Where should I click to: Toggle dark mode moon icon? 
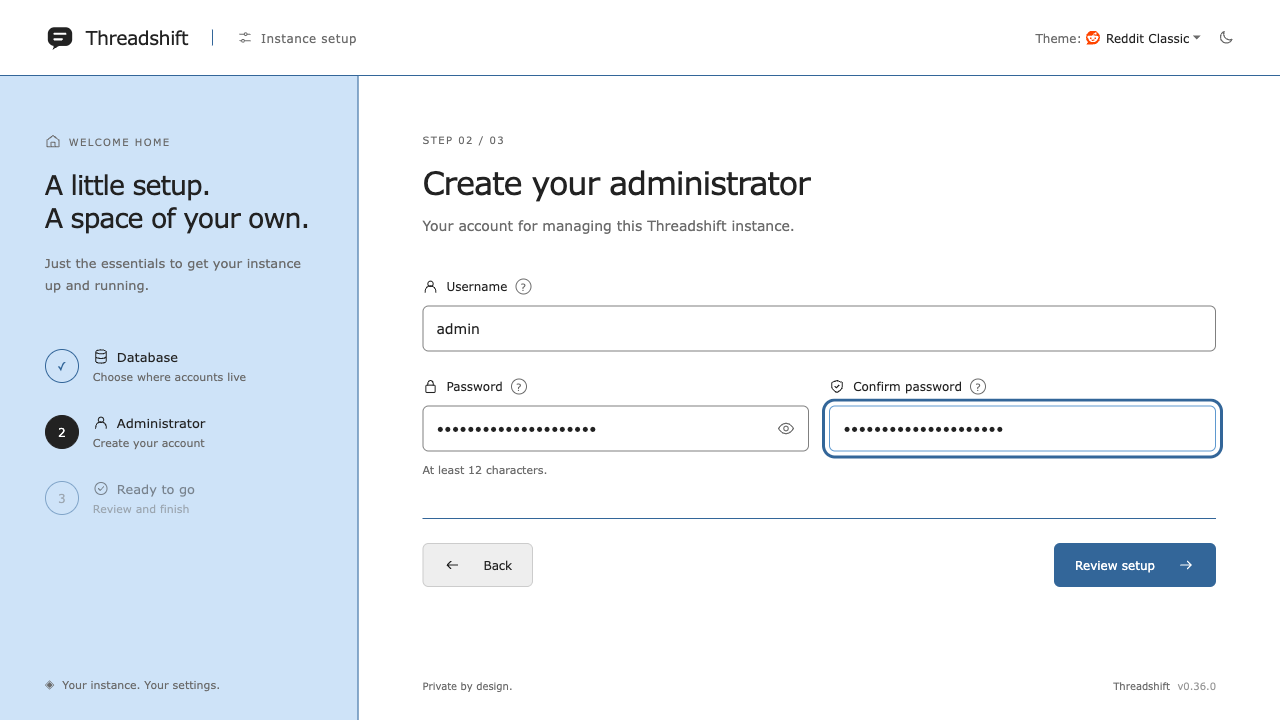tap(1226, 38)
